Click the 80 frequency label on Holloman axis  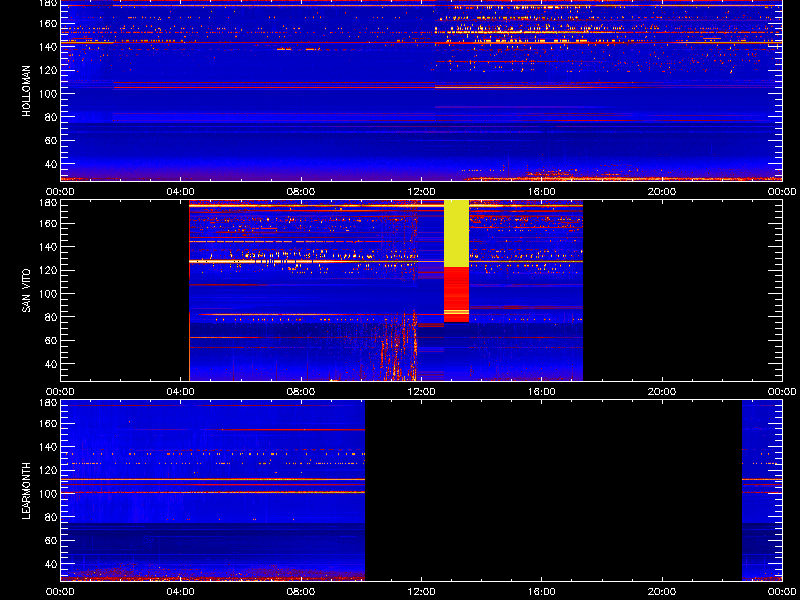[x=51, y=117]
